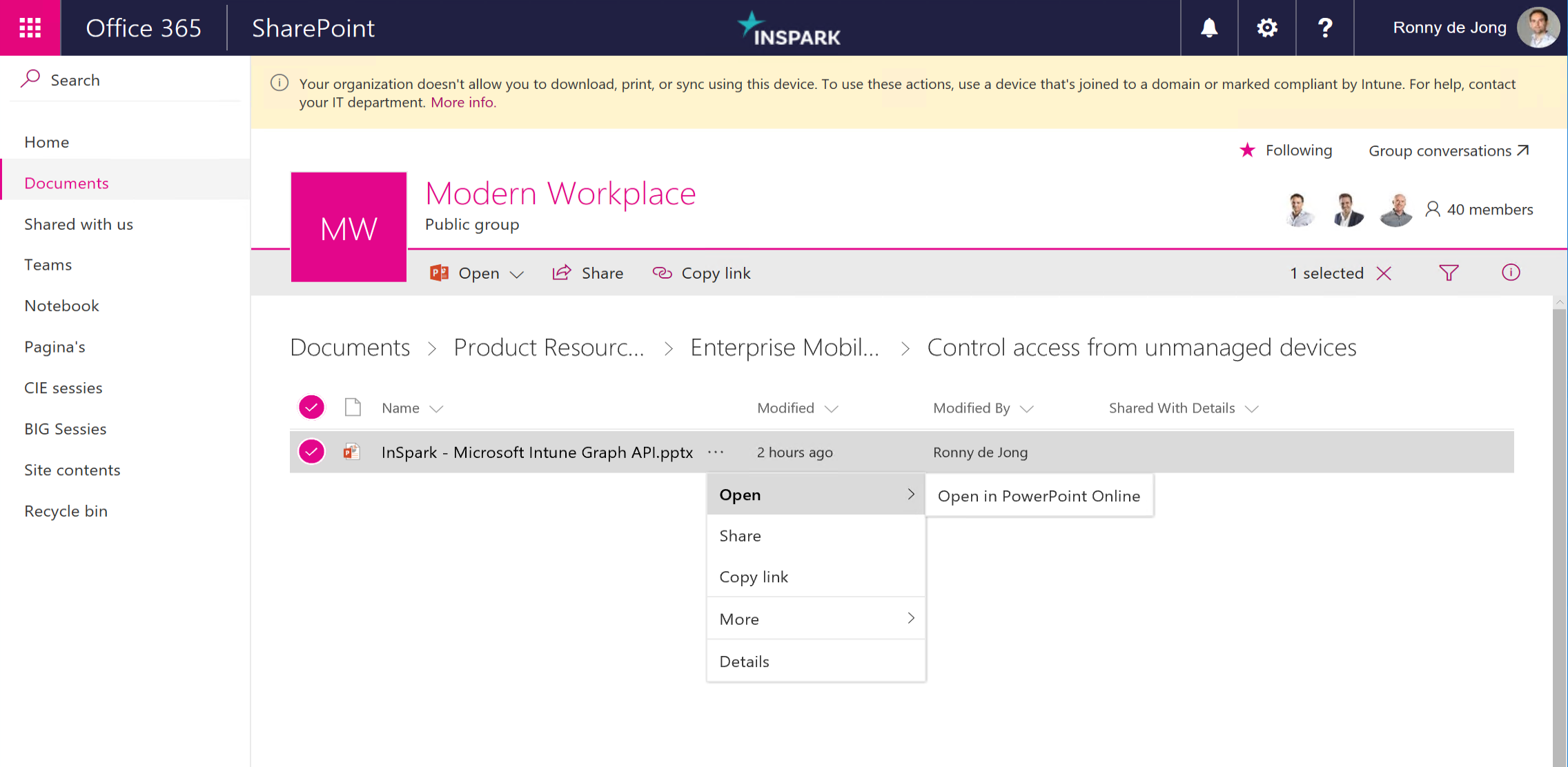The image size is (1568, 767).
Task: Click the More info link in banner
Action: click(x=463, y=103)
